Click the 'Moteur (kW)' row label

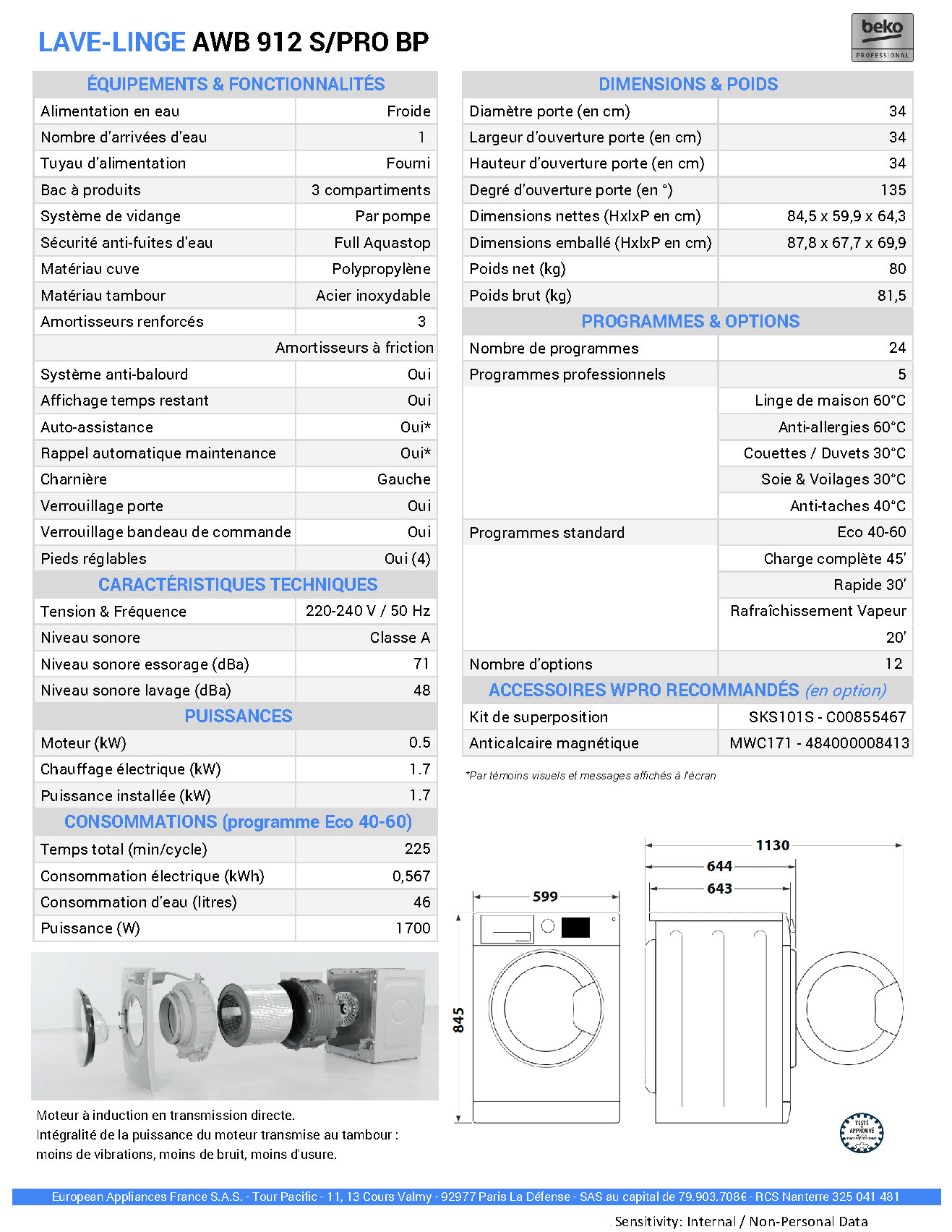click(83, 743)
